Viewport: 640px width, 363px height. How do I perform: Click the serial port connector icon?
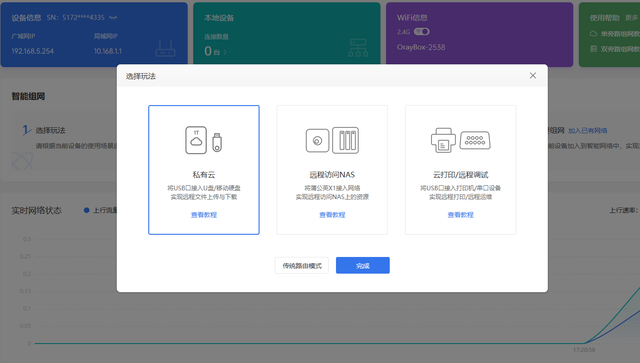tap(475, 140)
